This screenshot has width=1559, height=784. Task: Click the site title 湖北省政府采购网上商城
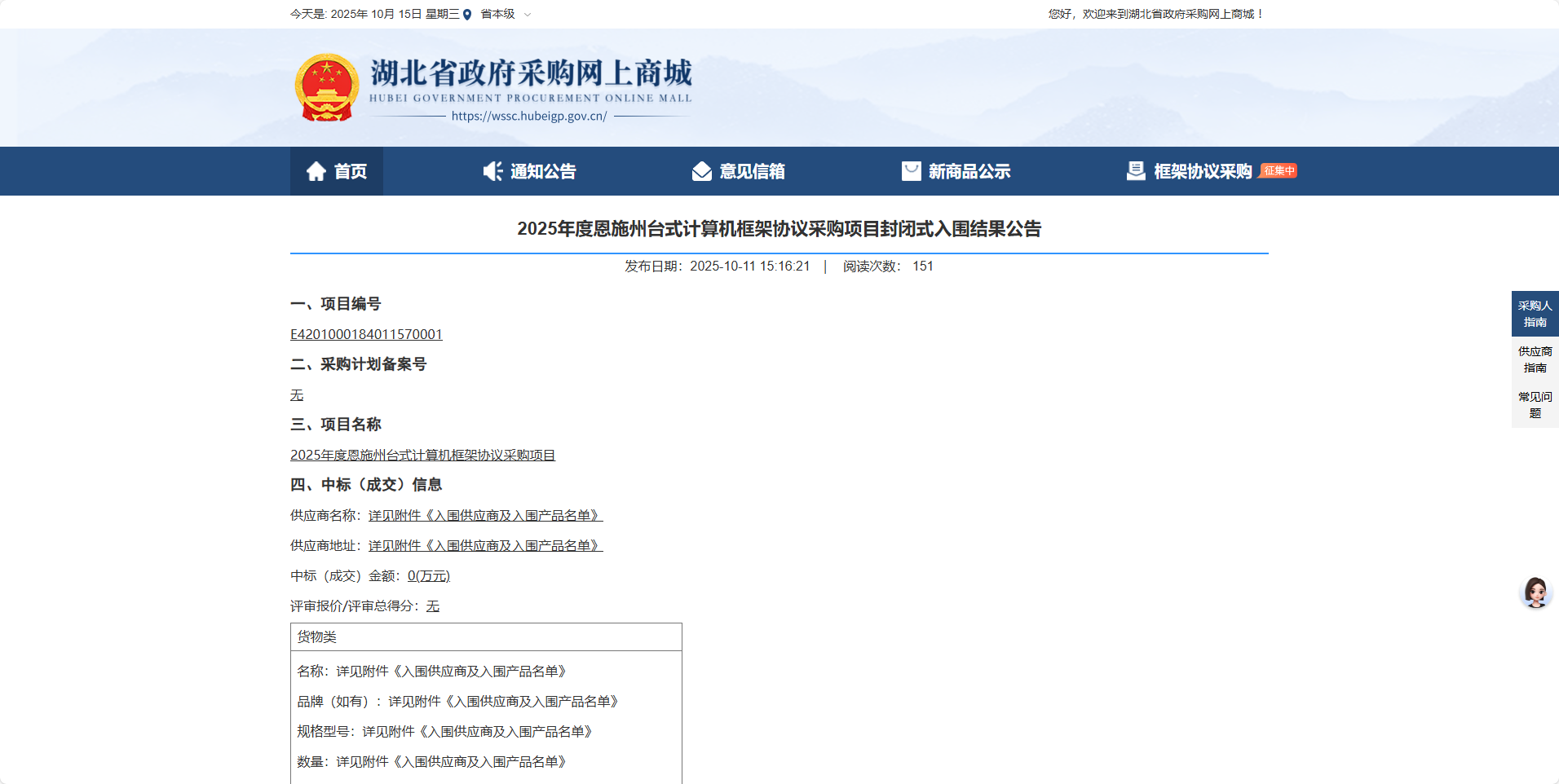pos(531,73)
